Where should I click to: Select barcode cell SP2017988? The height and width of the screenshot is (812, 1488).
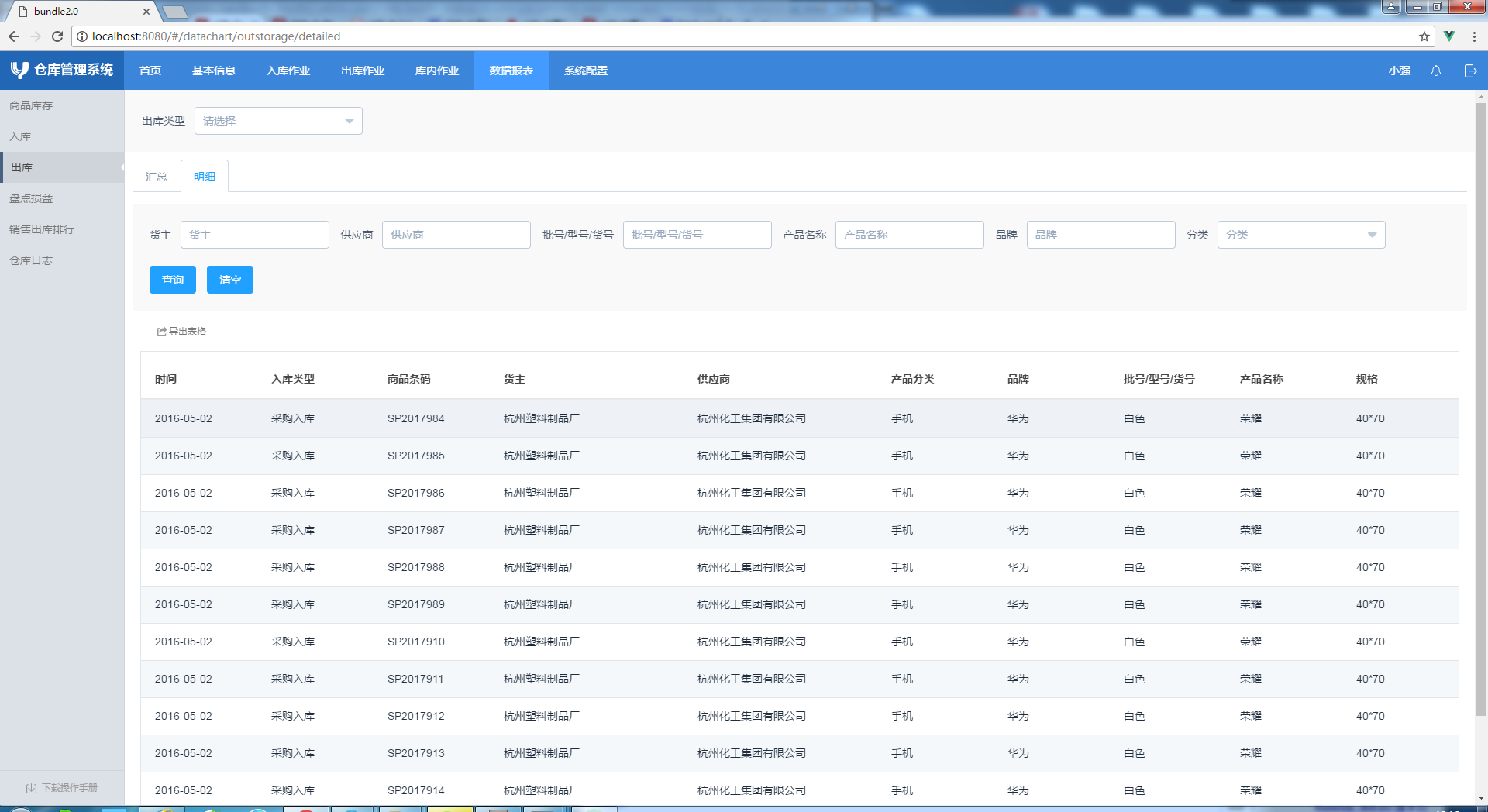416,567
